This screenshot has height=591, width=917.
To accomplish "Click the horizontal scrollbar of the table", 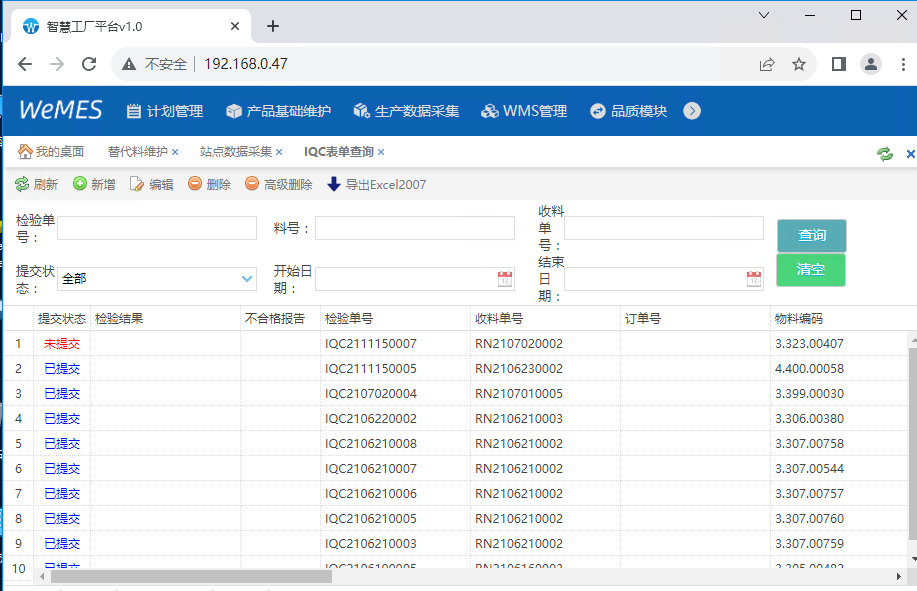I will pyautogui.click(x=190, y=577).
